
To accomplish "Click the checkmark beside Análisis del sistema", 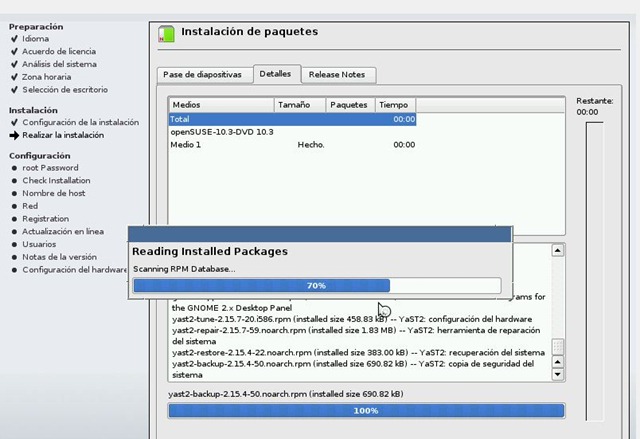I will coord(14,64).
